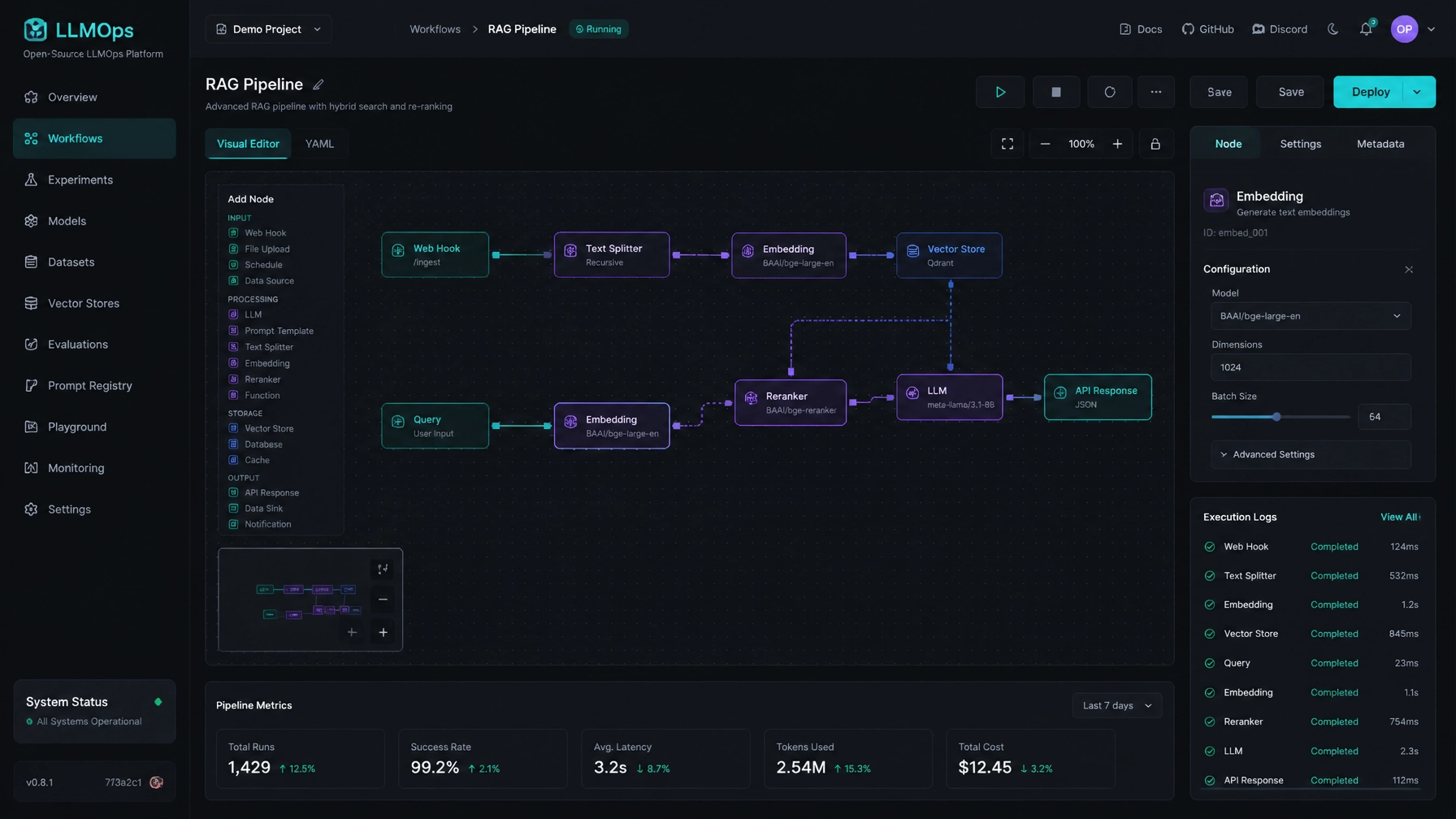Open Playground in sidebar
Screen dimensions: 1456x819
pos(94,427)
